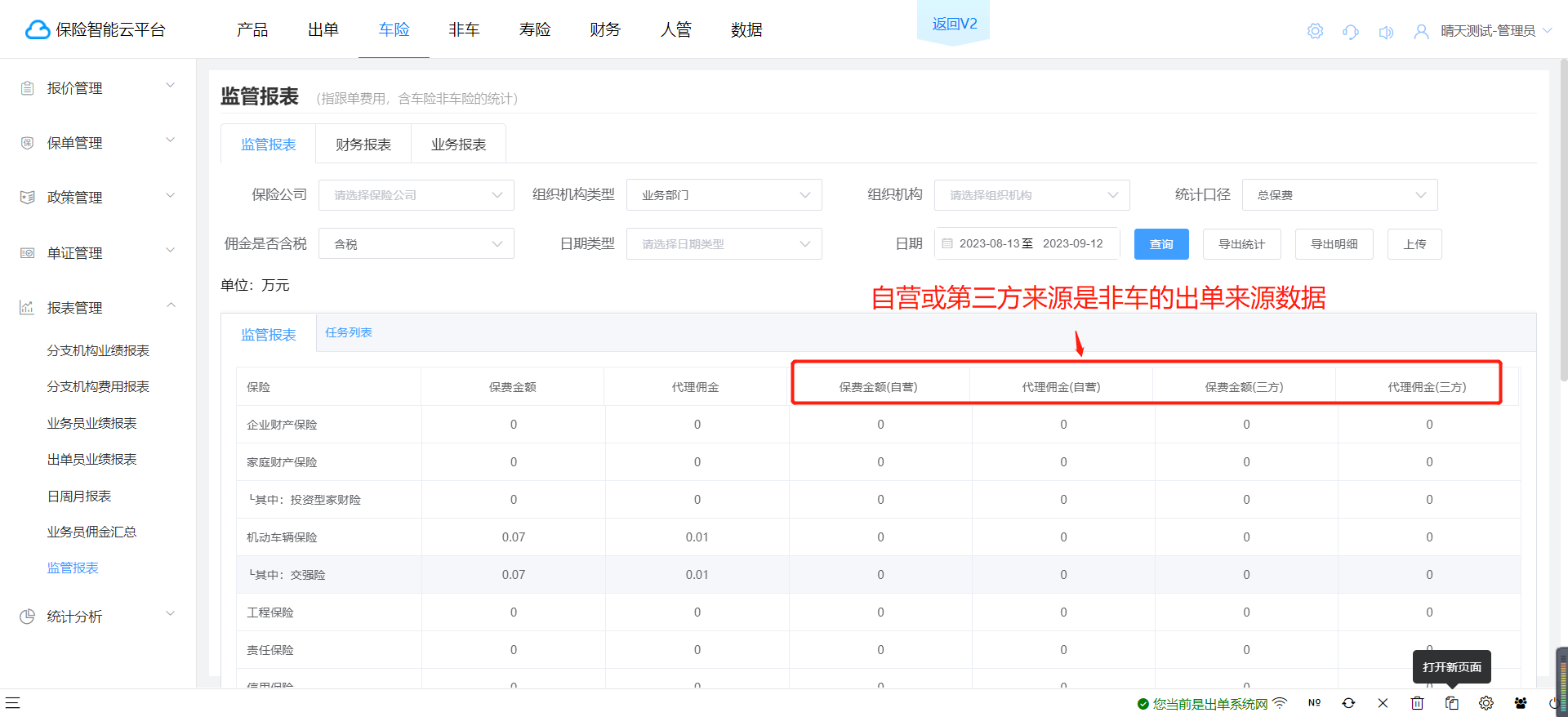Click the 单证管理 certificate icon
The height and width of the screenshot is (717, 1568).
28,253
